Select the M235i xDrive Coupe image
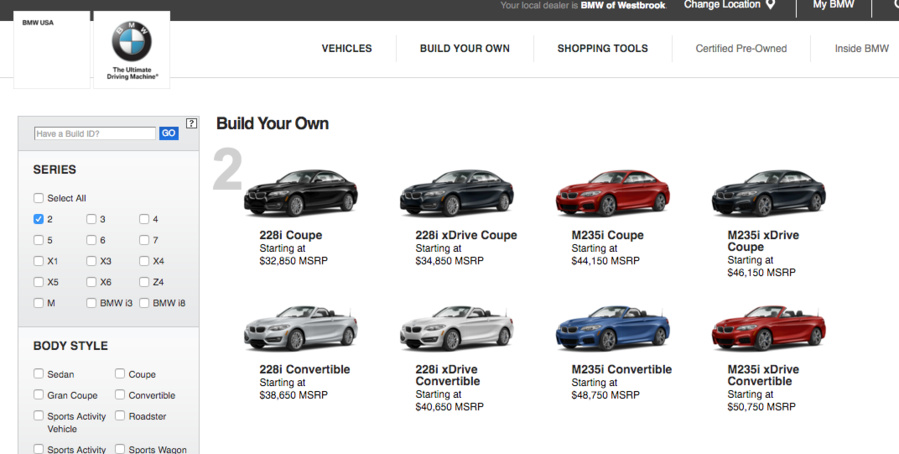This screenshot has height=454, width=899. click(x=769, y=193)
